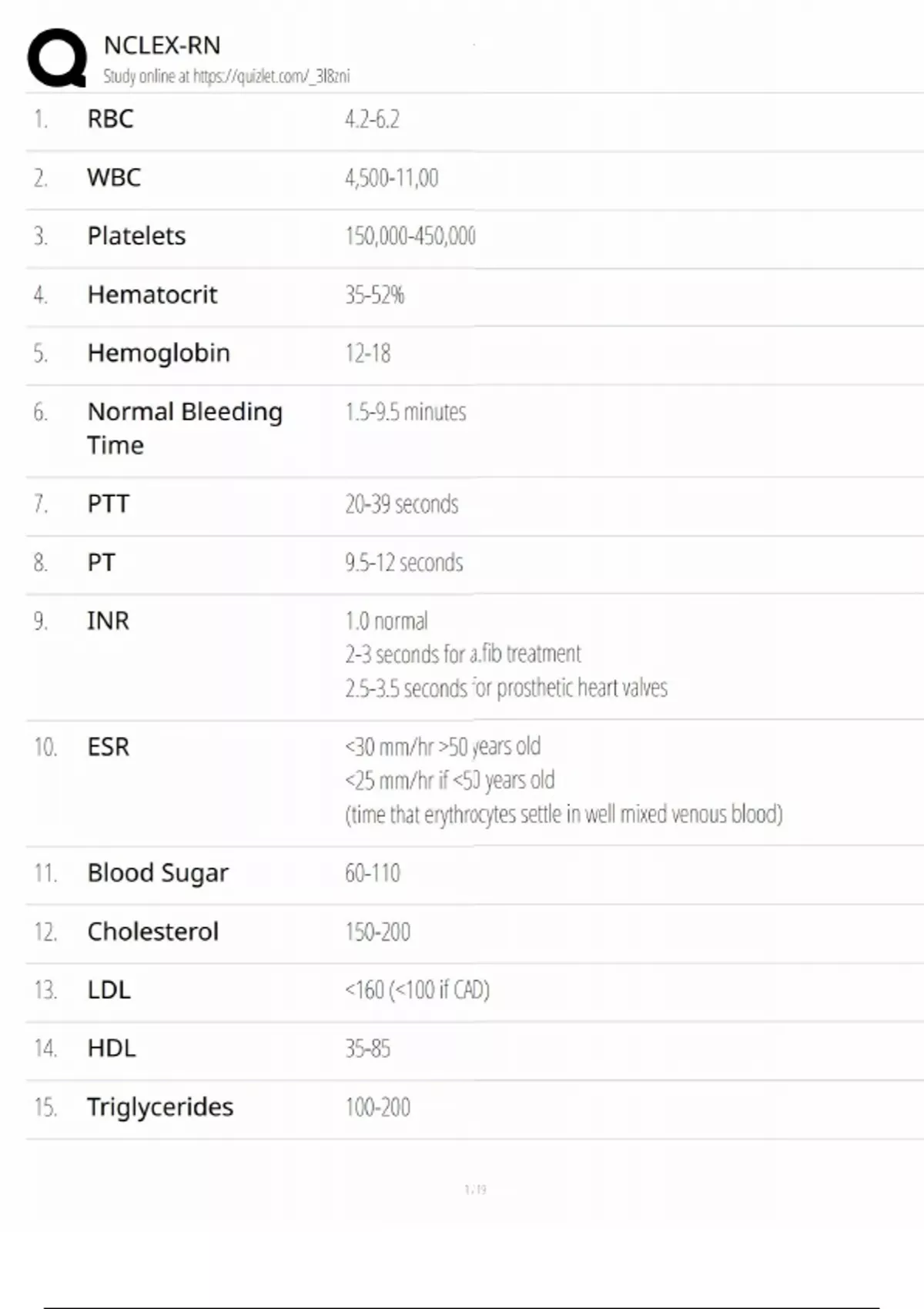Select the INR term

click(108, 621)
